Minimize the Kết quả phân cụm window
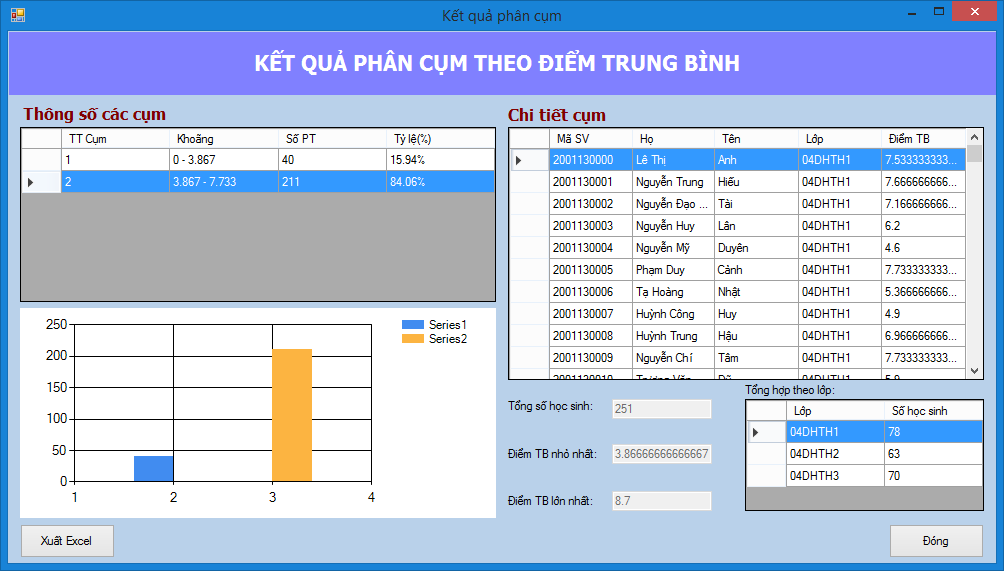Screen dimensions: 1004x571 click(912, 12)
